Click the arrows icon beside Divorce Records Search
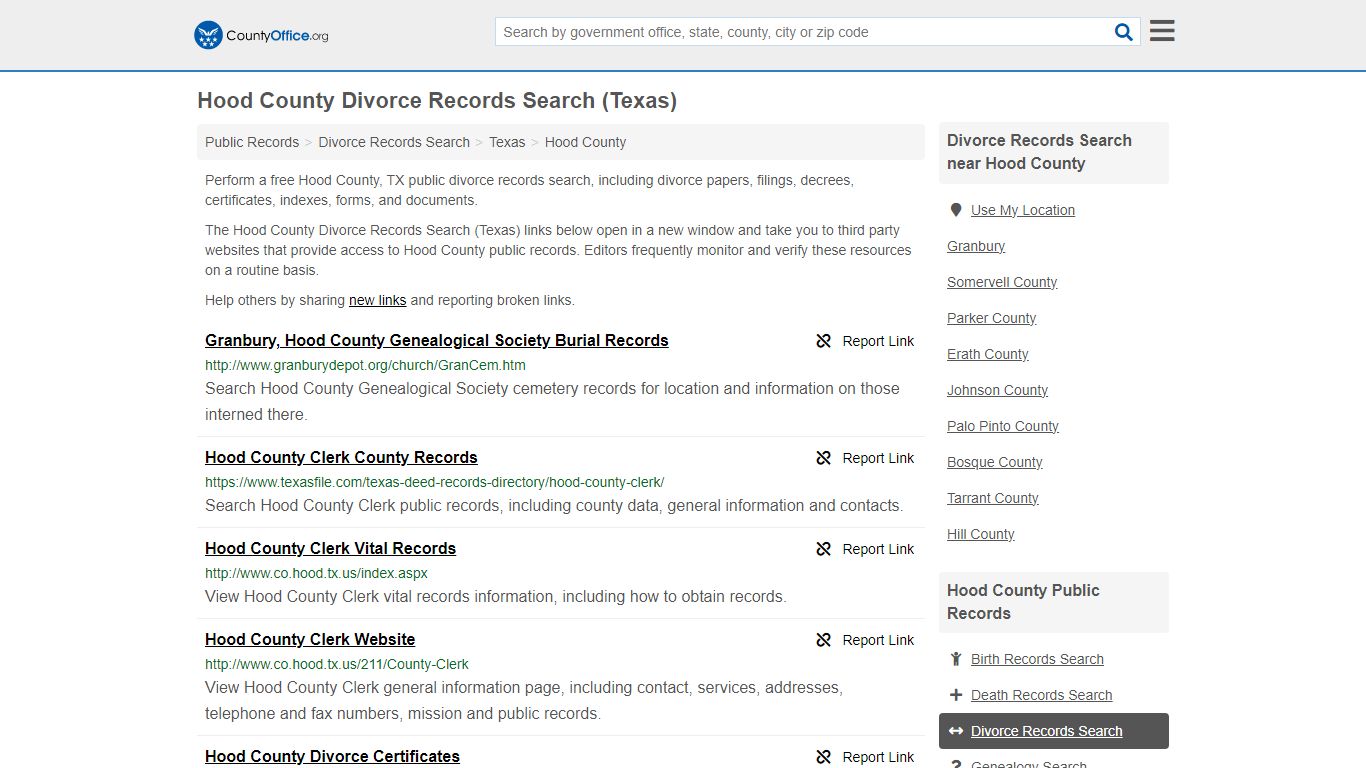The image size is (1366, 768). coord(956,731)
